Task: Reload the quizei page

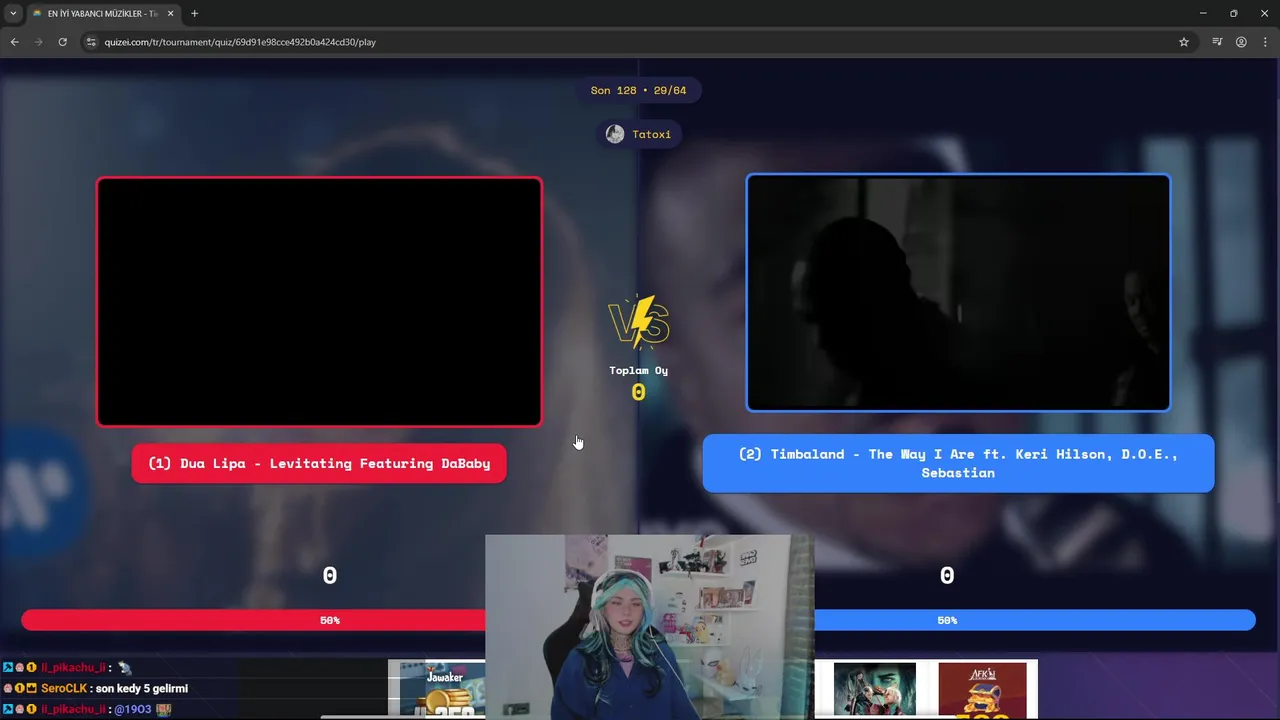Action: tap(62, 42)
